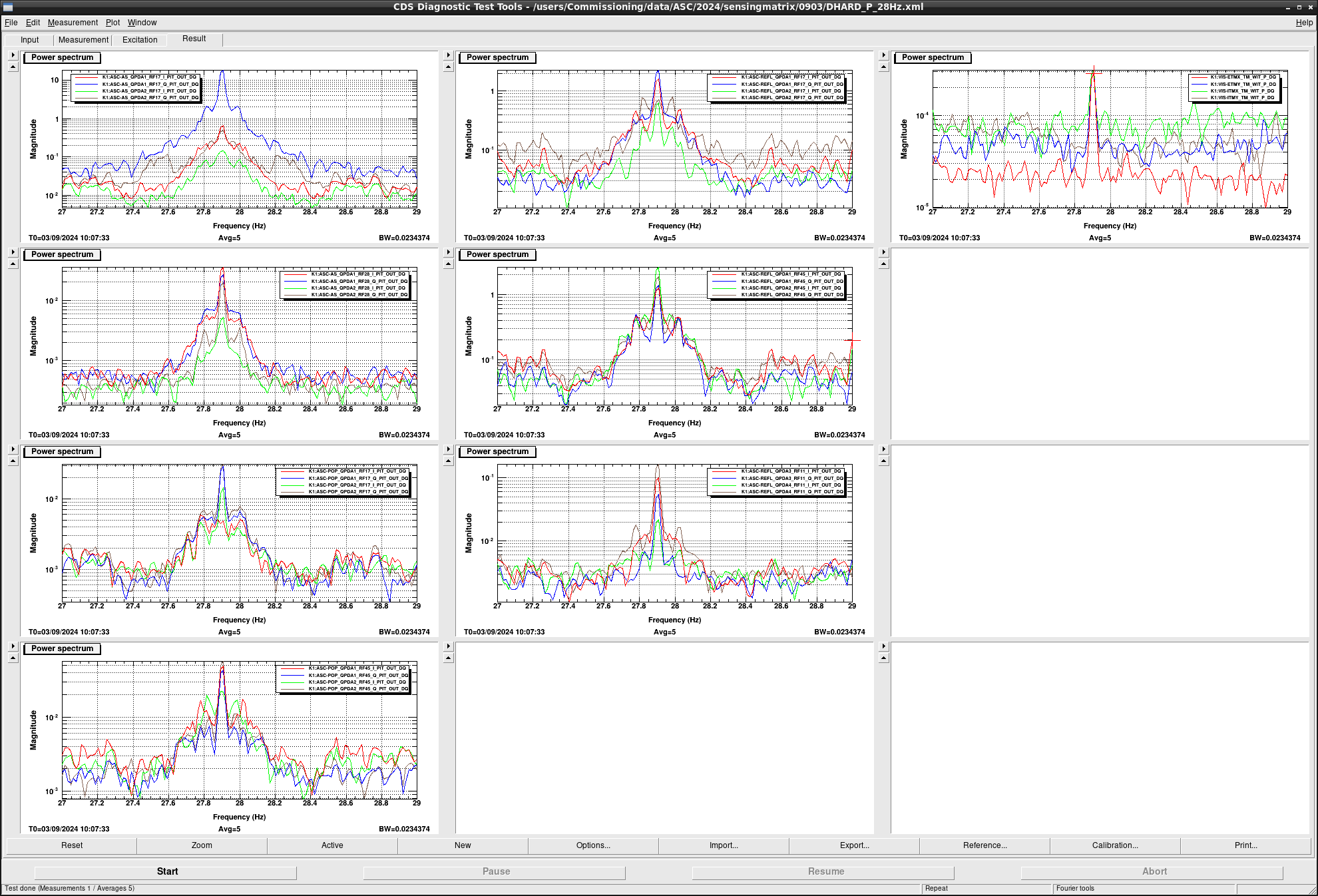Open the Measurement menu in menu bar

(73, 23)
